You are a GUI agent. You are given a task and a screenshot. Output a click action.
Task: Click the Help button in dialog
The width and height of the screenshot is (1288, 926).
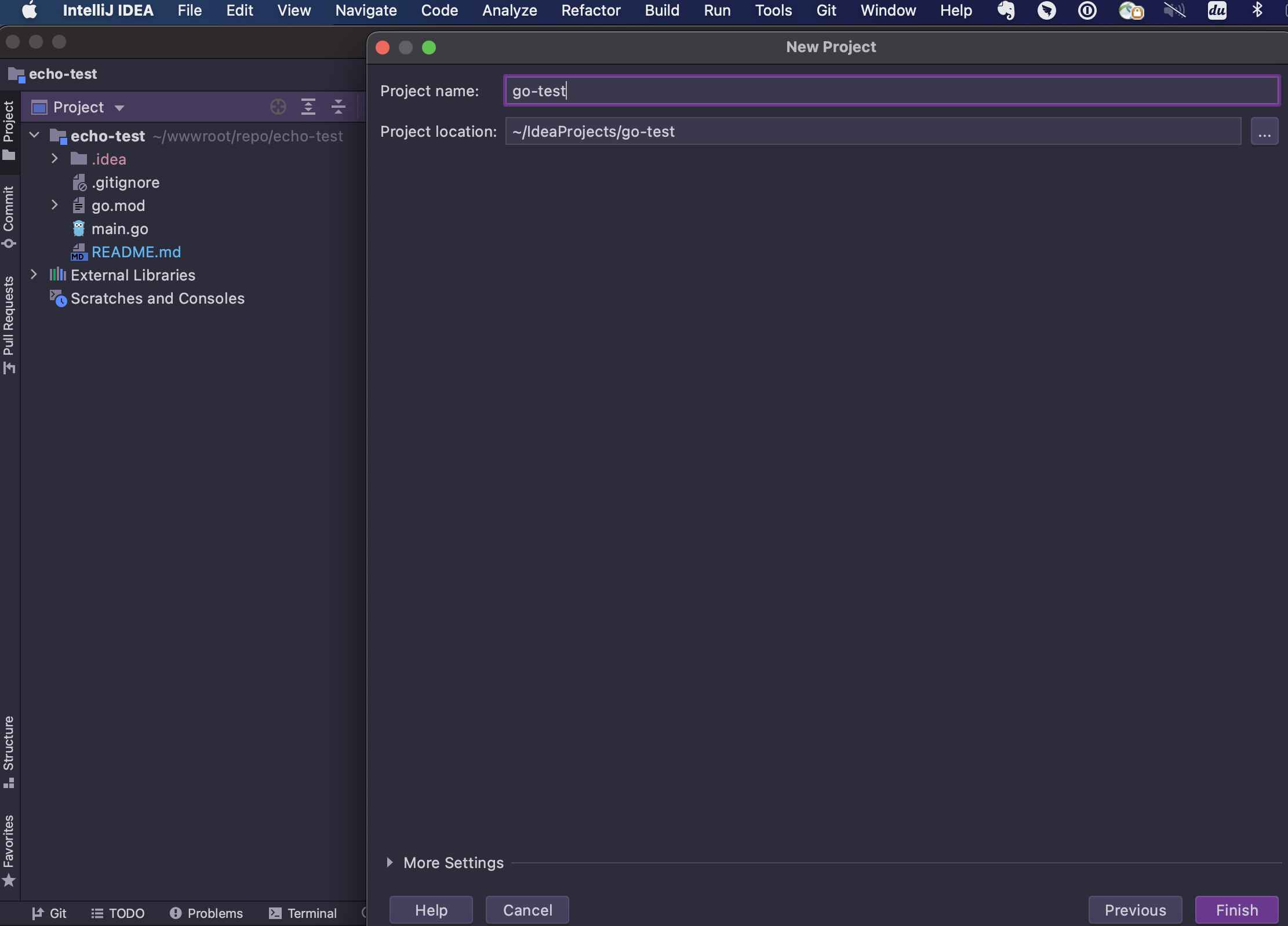(431, 910)
